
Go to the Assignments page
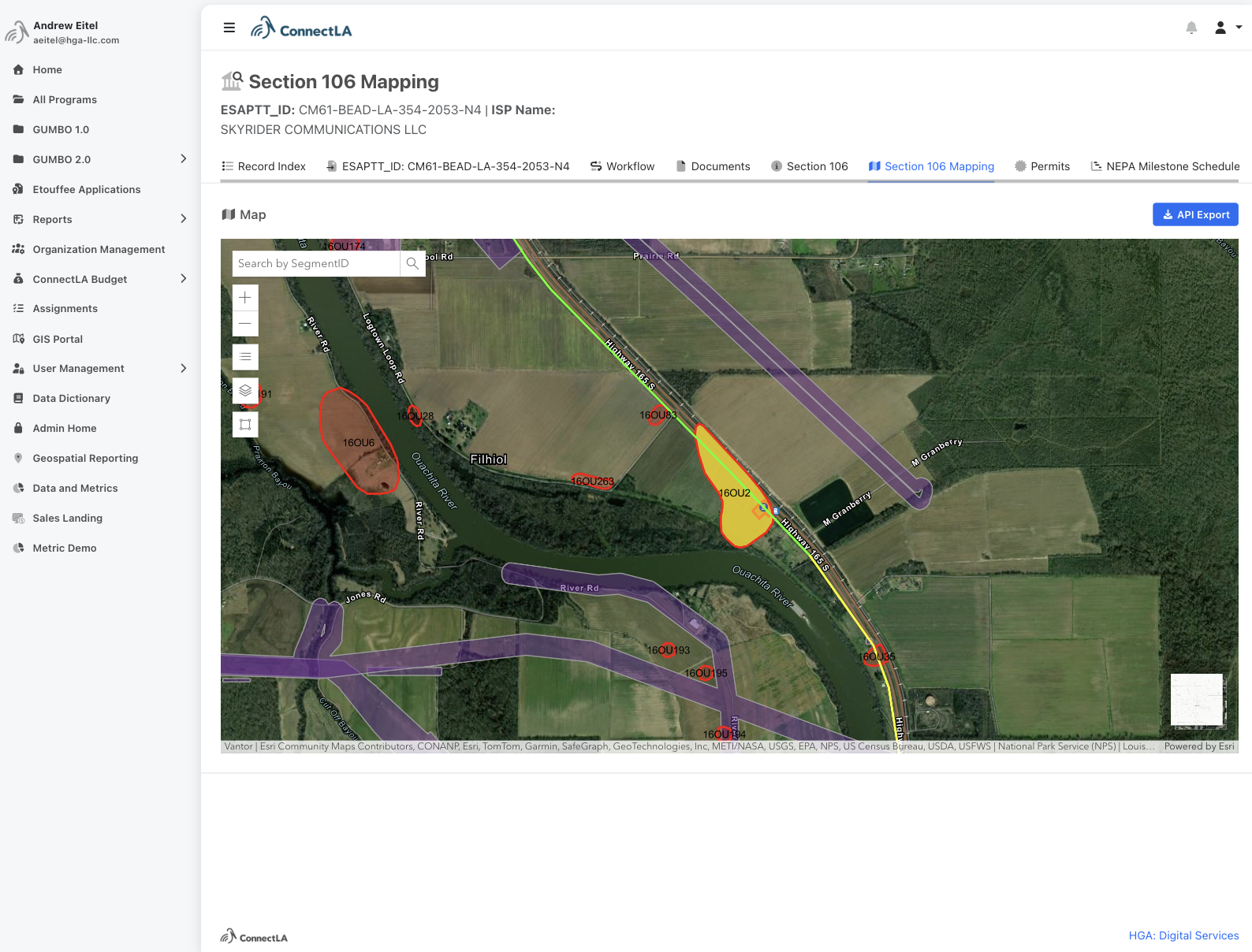click(x=65, y=308)
